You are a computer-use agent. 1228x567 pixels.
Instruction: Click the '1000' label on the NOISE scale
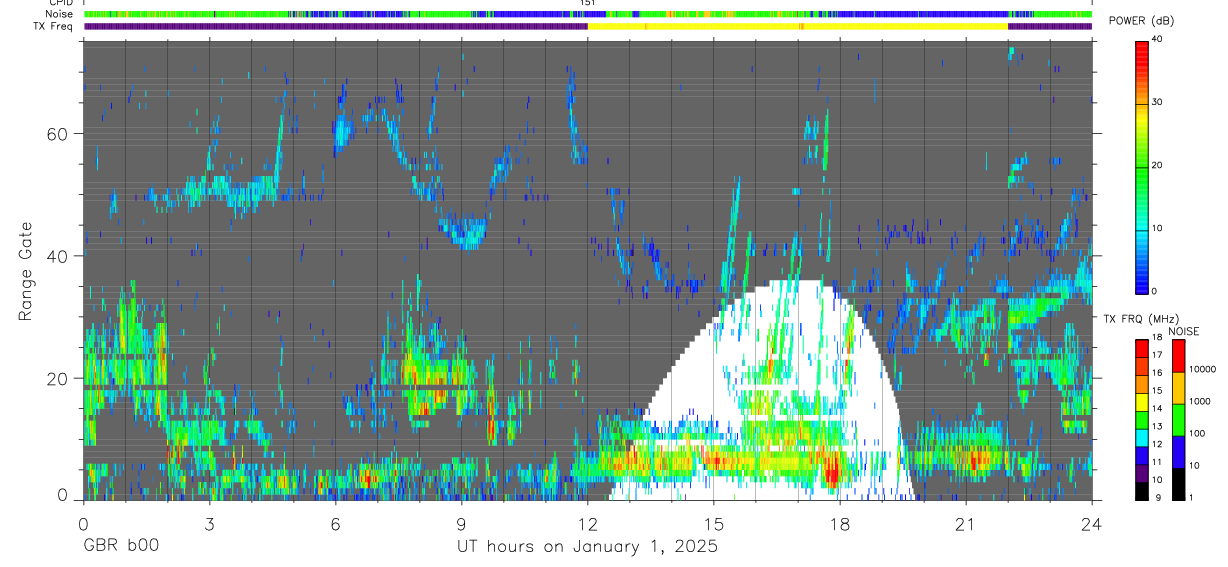tap(1200, 400)
